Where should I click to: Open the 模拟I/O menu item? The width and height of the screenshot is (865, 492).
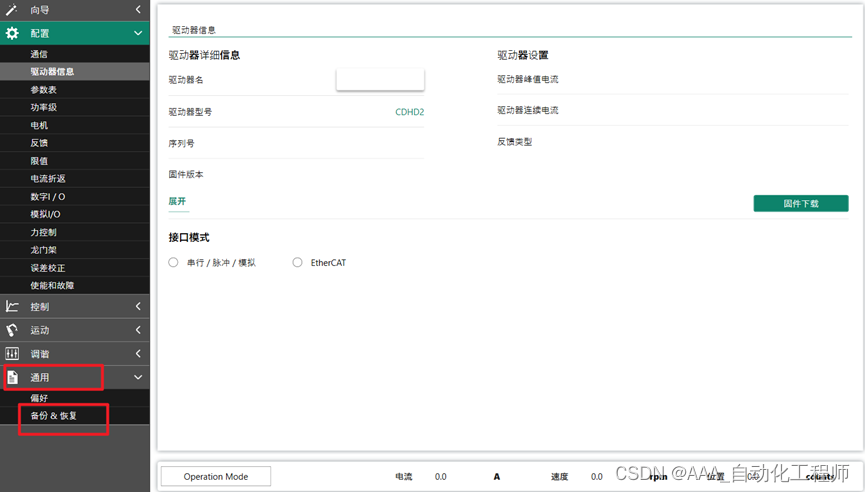tap(74, 214)
